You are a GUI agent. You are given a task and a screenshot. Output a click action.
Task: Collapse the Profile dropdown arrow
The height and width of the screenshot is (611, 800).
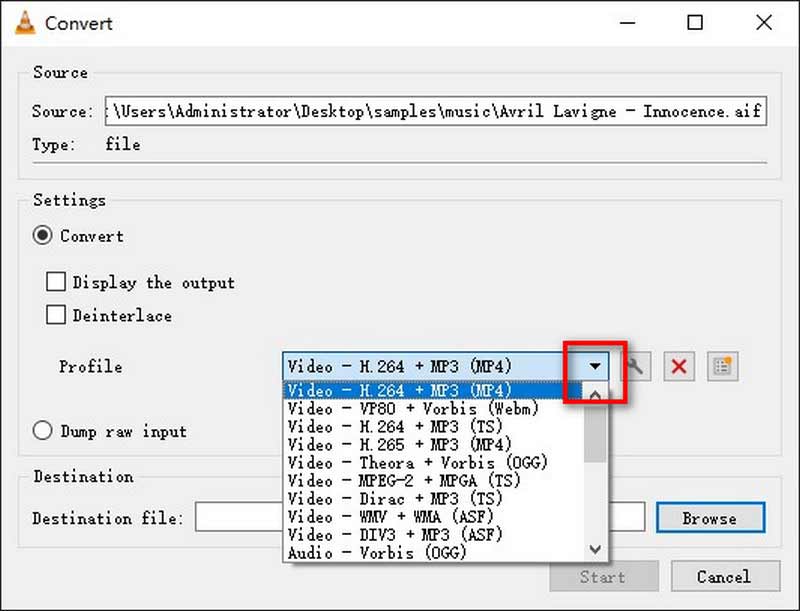[x=594, y=366]
